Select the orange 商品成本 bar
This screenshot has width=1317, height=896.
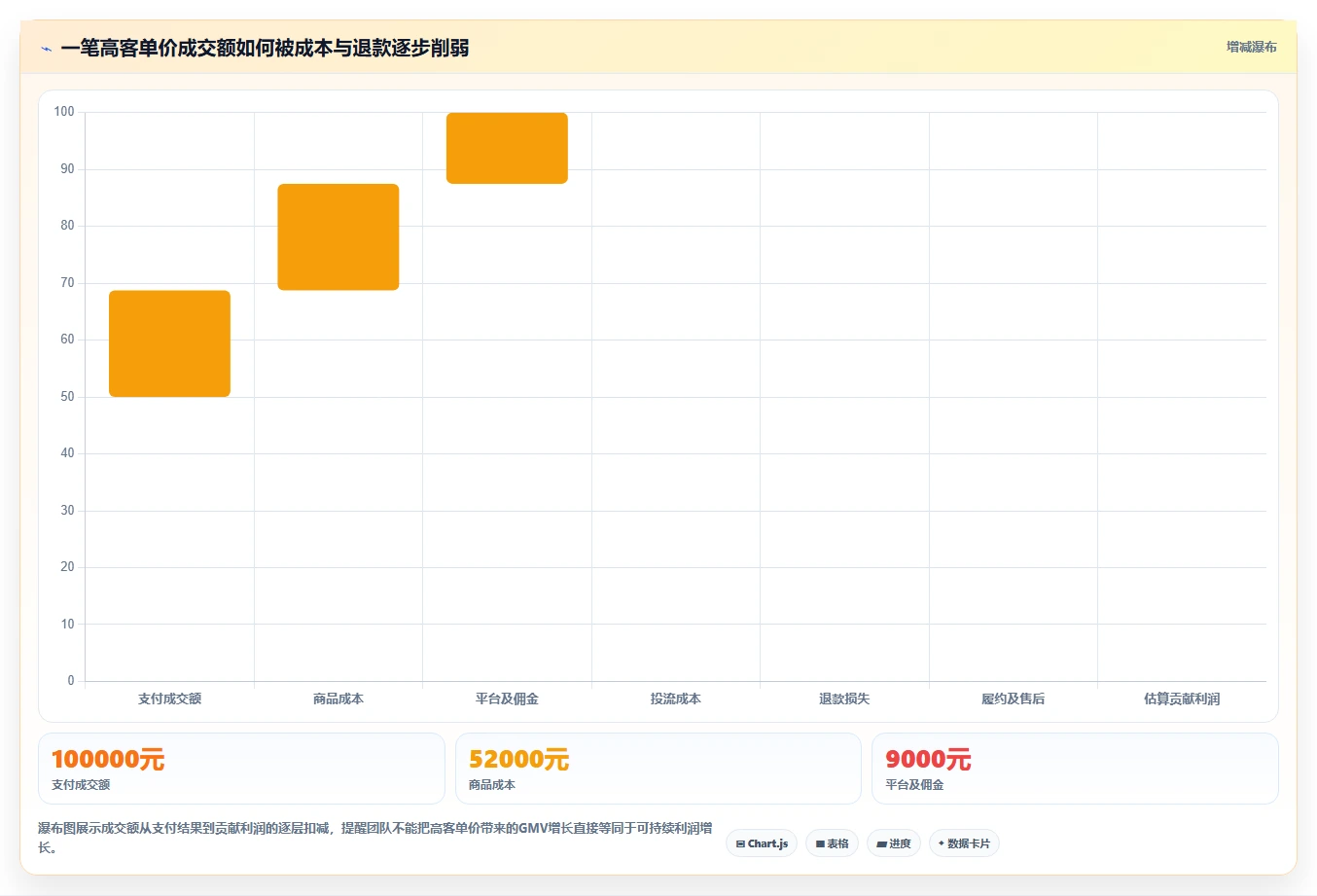[x=338, y=236]
